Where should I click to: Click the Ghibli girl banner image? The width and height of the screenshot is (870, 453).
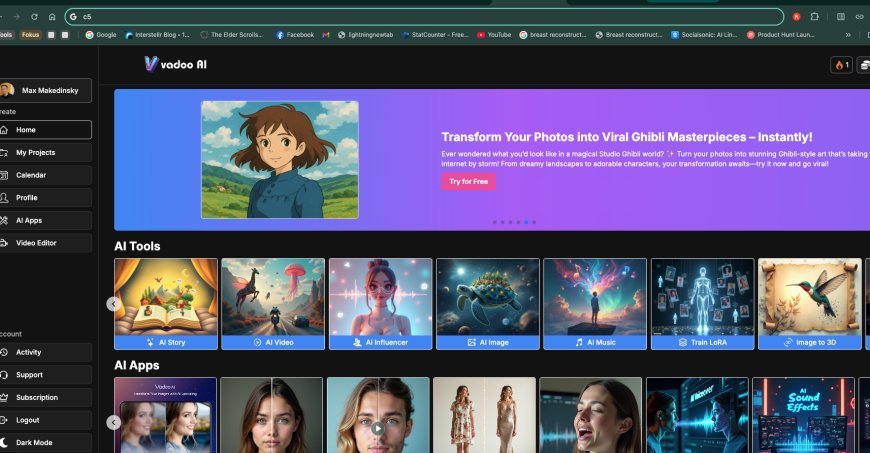(x=280, y=160)
